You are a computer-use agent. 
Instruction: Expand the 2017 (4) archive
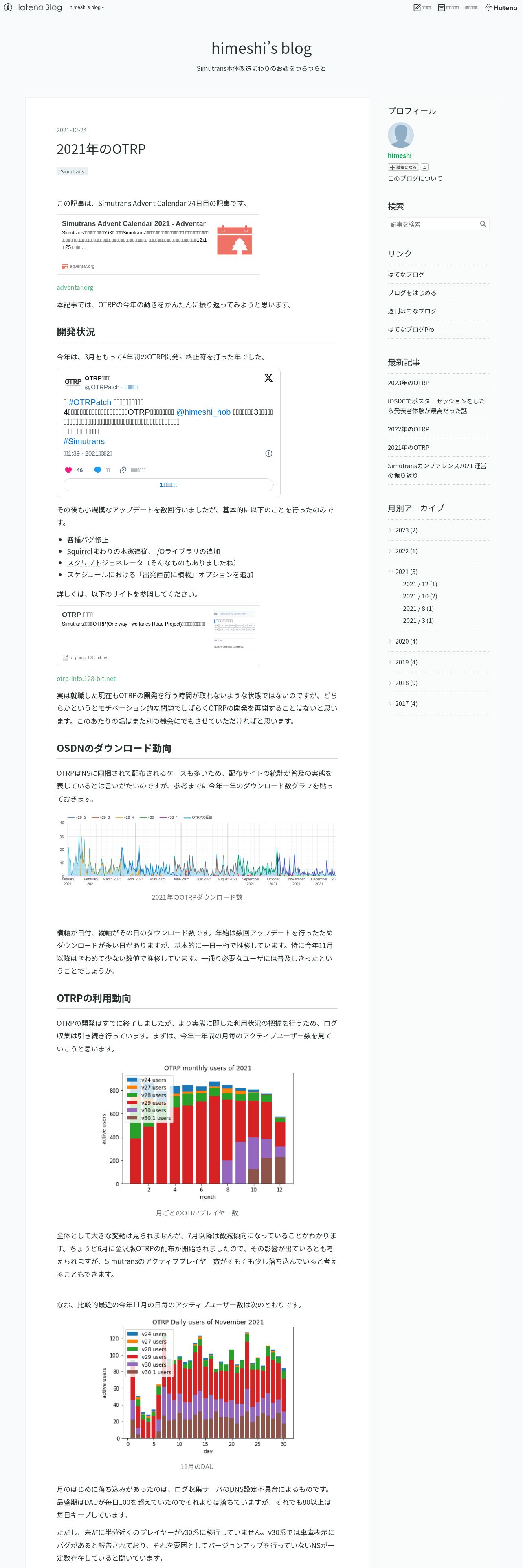(x=390, y=703)
